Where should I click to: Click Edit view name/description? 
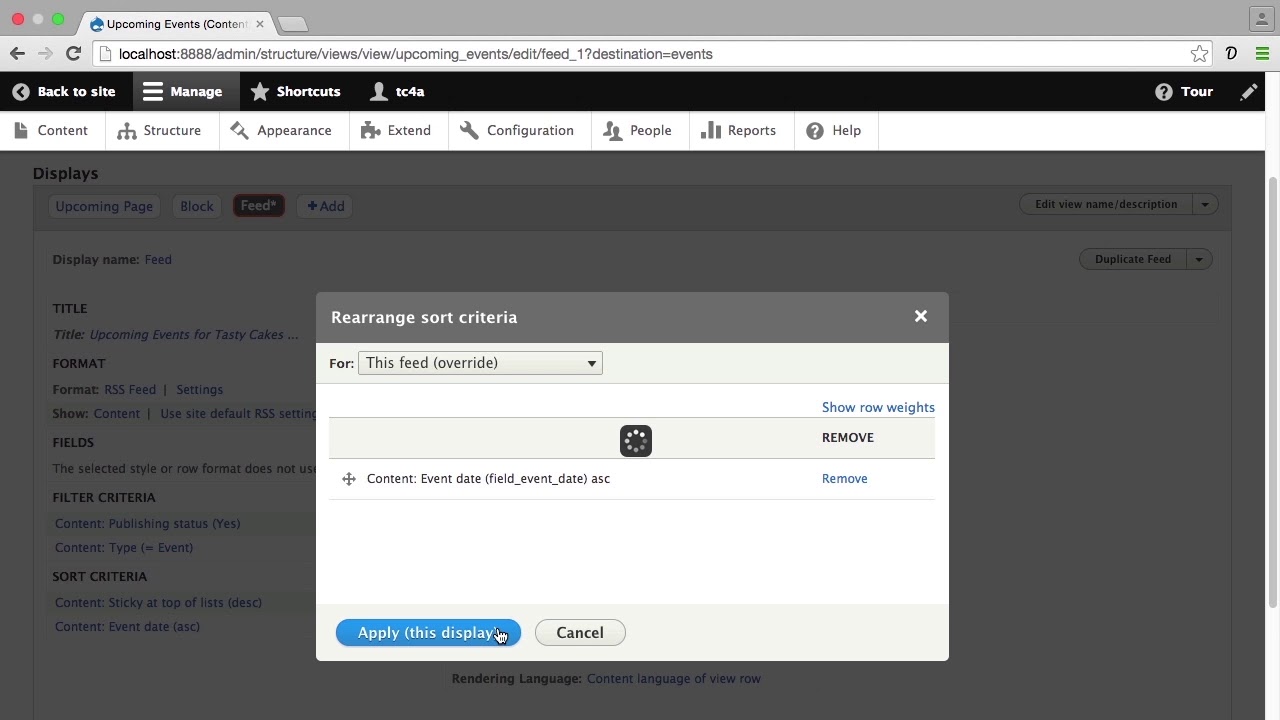pyautogui.click(x=1106, y=204)
